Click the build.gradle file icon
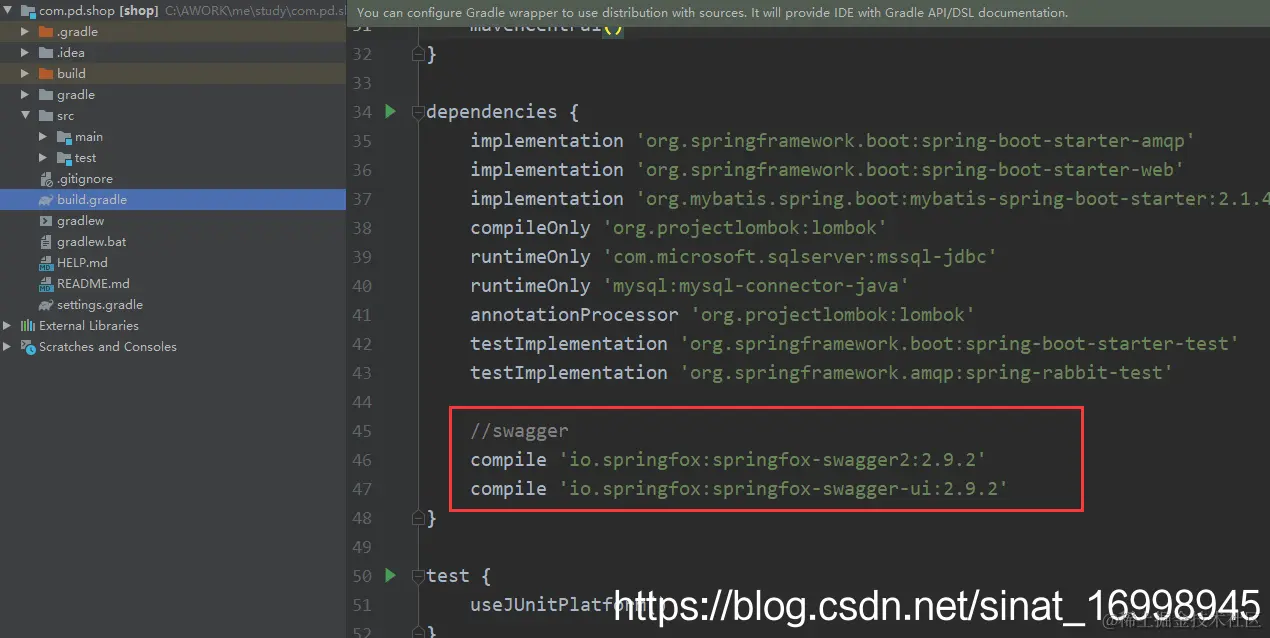The image size is (1270, 638). point(46,200)
